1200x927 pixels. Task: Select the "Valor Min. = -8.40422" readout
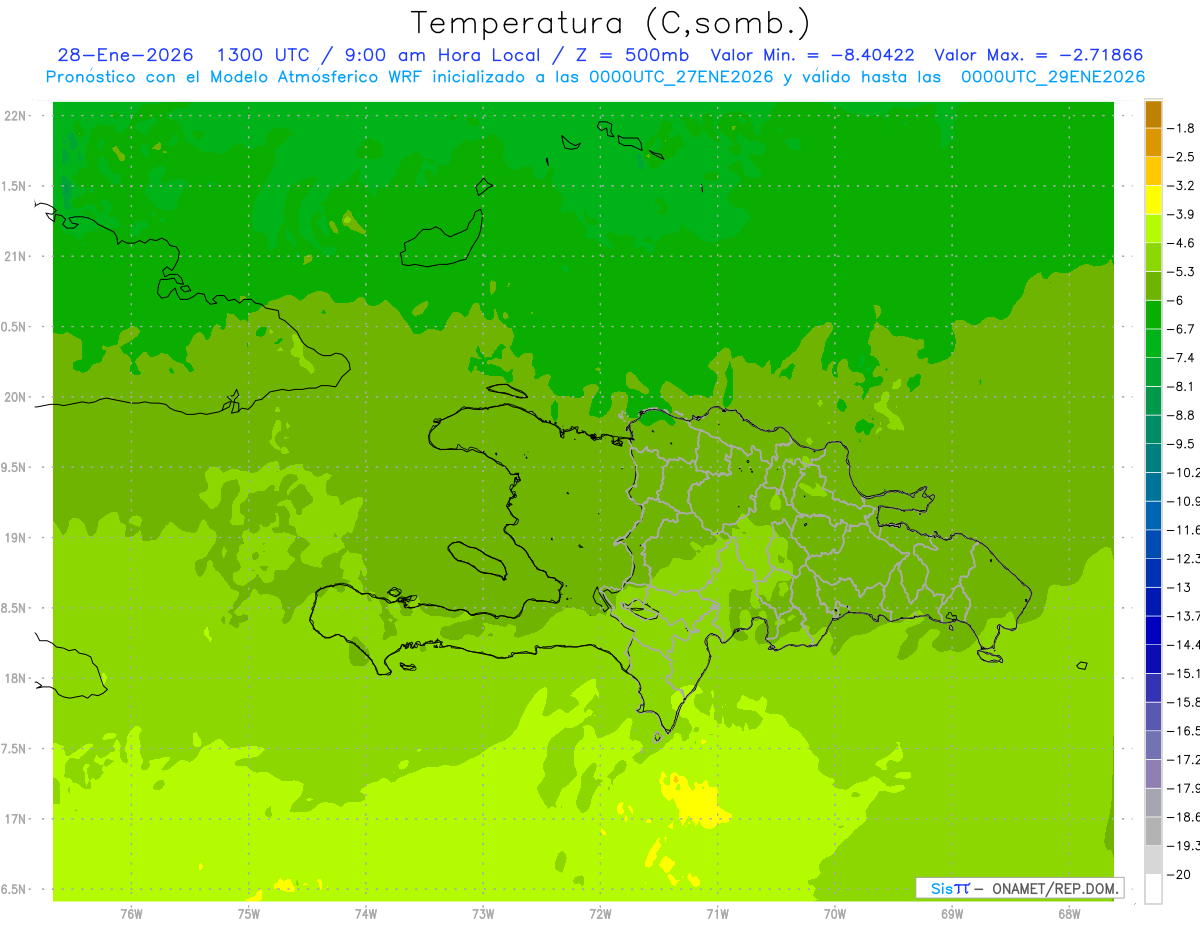coord(814,56)
